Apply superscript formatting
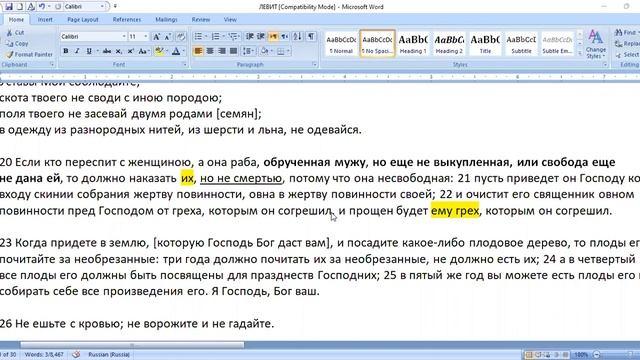 [x=130, y=51]
